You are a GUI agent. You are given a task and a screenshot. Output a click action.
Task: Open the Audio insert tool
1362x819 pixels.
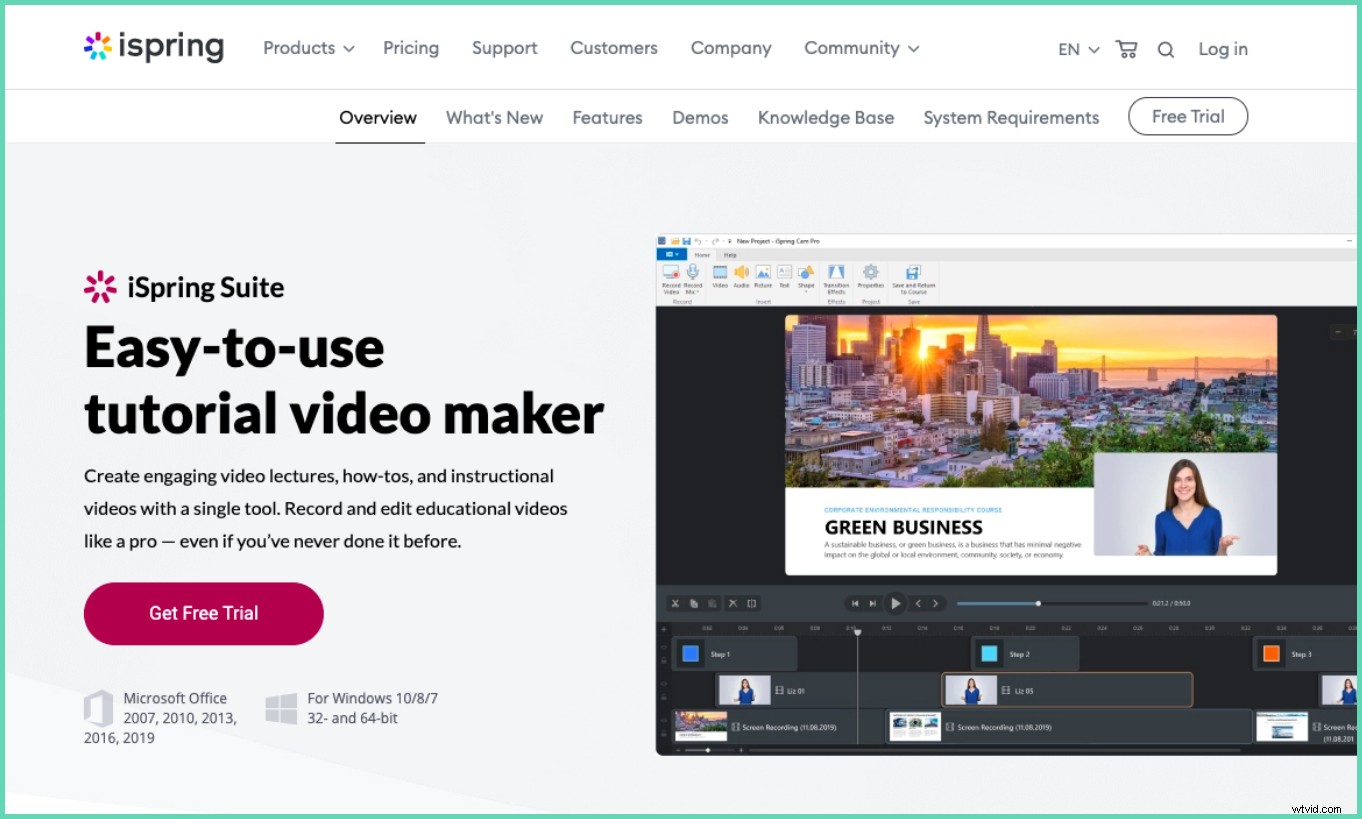click(740, 278)
